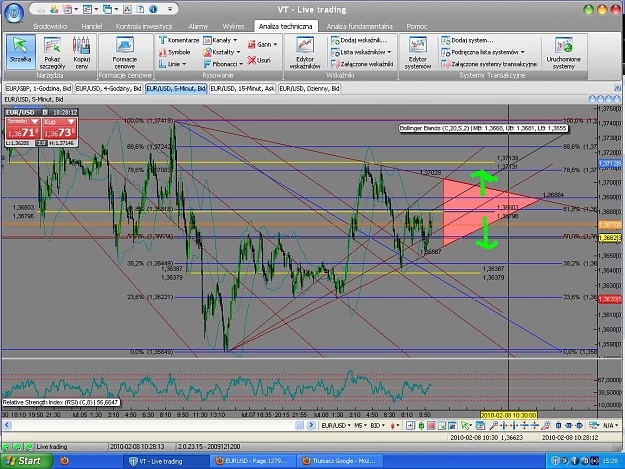Switch to EUR/USD, 4-Godziny chart tab
Viewport: 625px width, 469px height.
[108, 88]
